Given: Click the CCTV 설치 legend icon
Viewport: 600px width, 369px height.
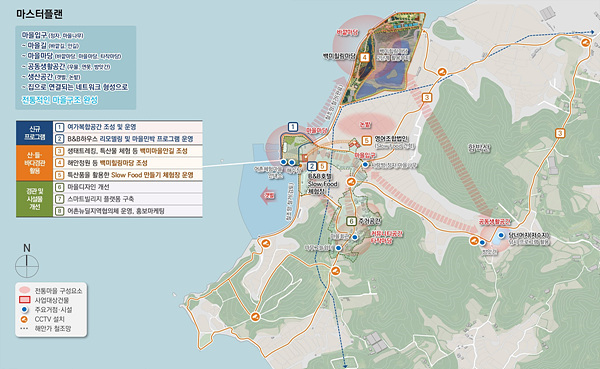Looking at the screenshot, I should pos(24,319).
